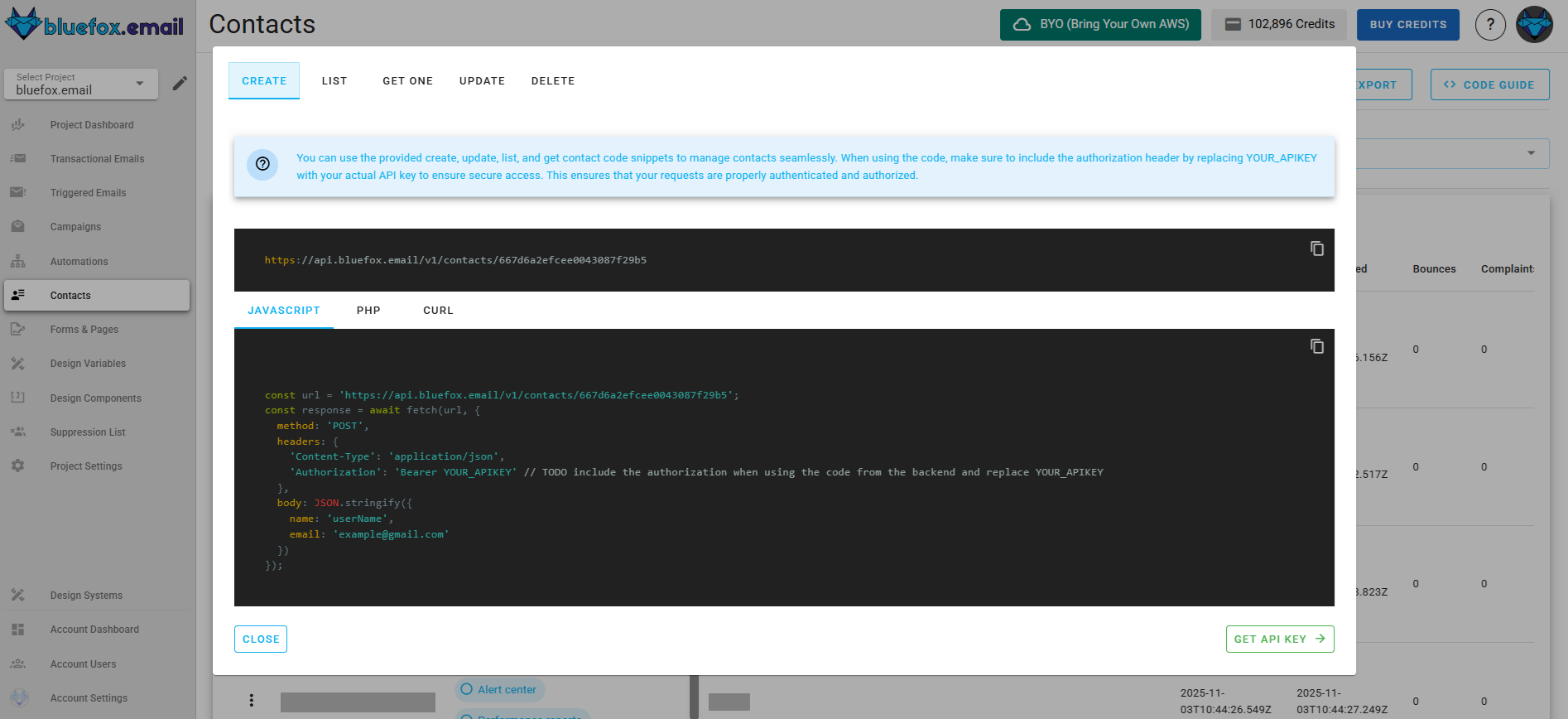Click the Alert center chip
This screenshot has width=1568, height=719.
499,689
